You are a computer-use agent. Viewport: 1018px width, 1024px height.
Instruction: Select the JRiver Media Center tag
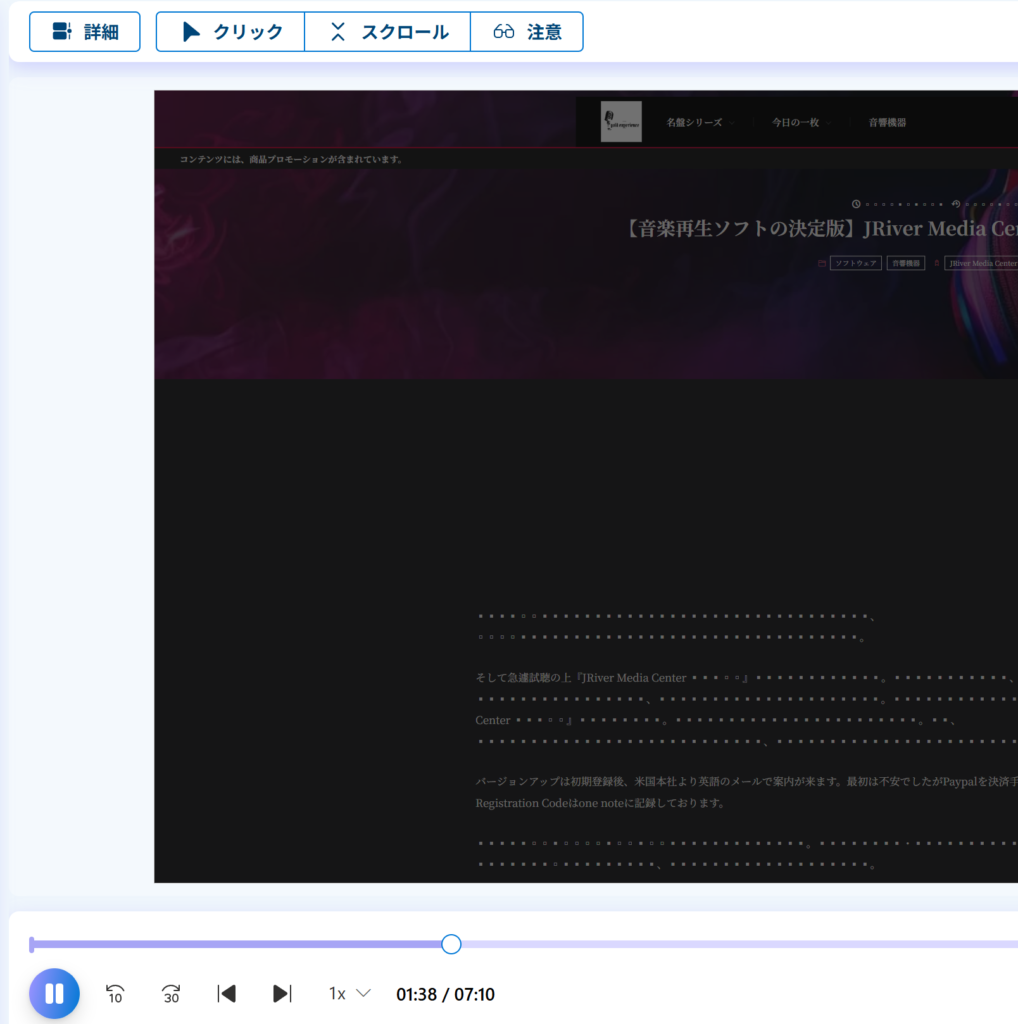981,263
